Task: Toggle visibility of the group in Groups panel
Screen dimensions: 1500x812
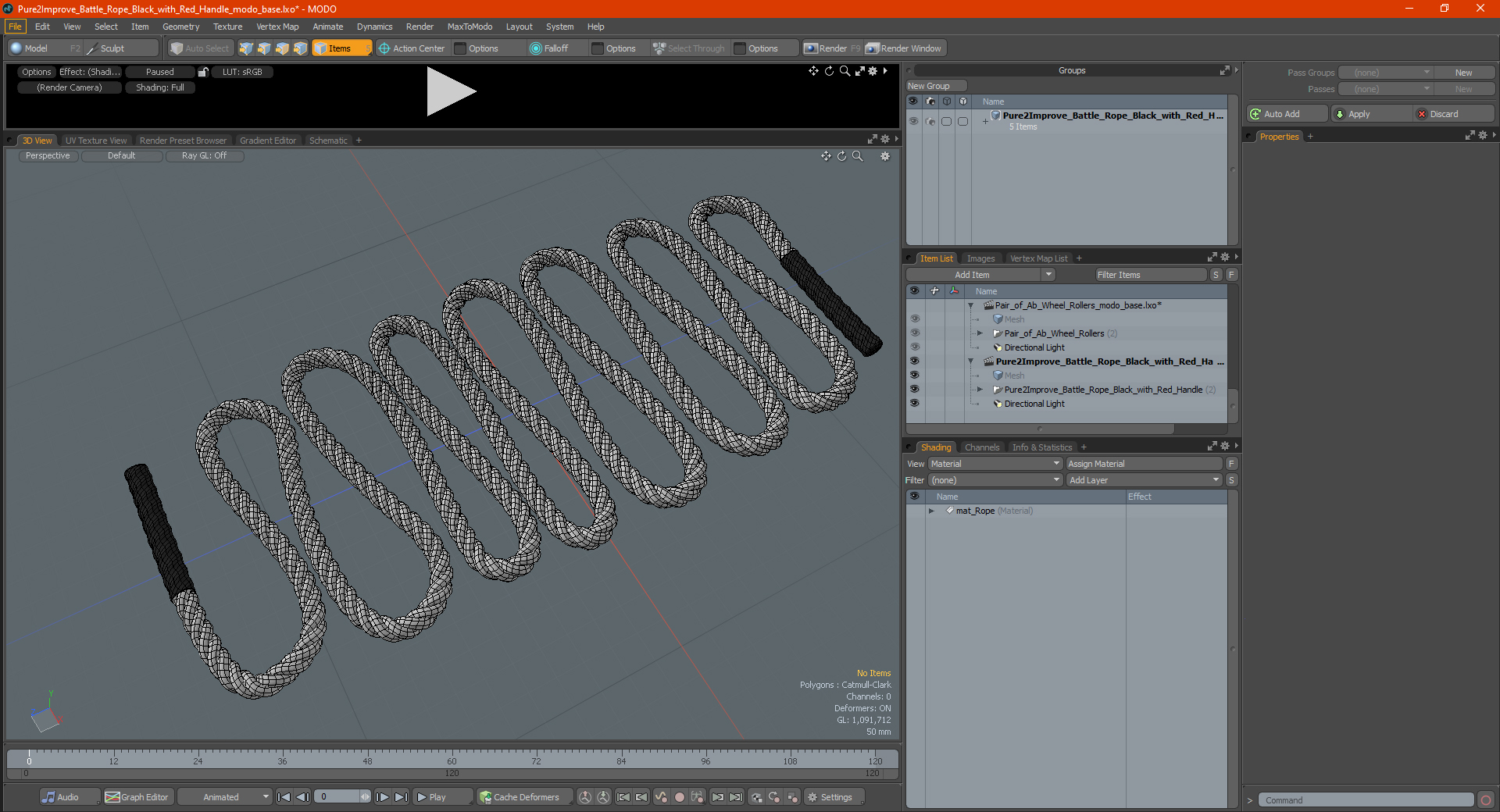Action: [x=913, y=121]
